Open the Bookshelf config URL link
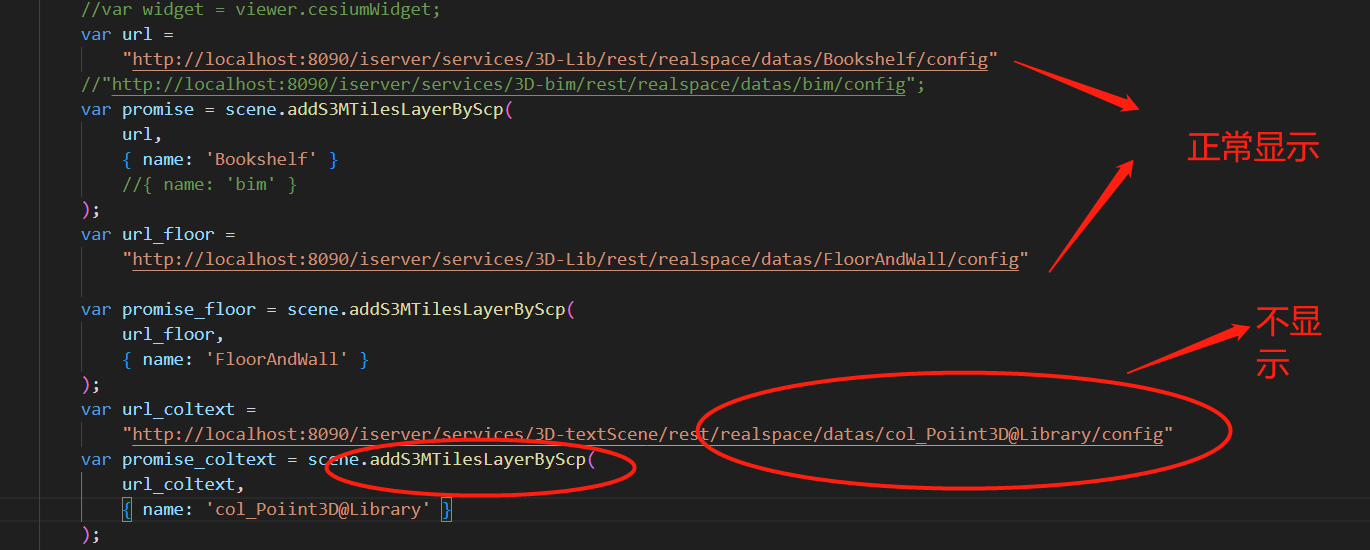This screenshot has height=550, width=1370. point(560,59)
